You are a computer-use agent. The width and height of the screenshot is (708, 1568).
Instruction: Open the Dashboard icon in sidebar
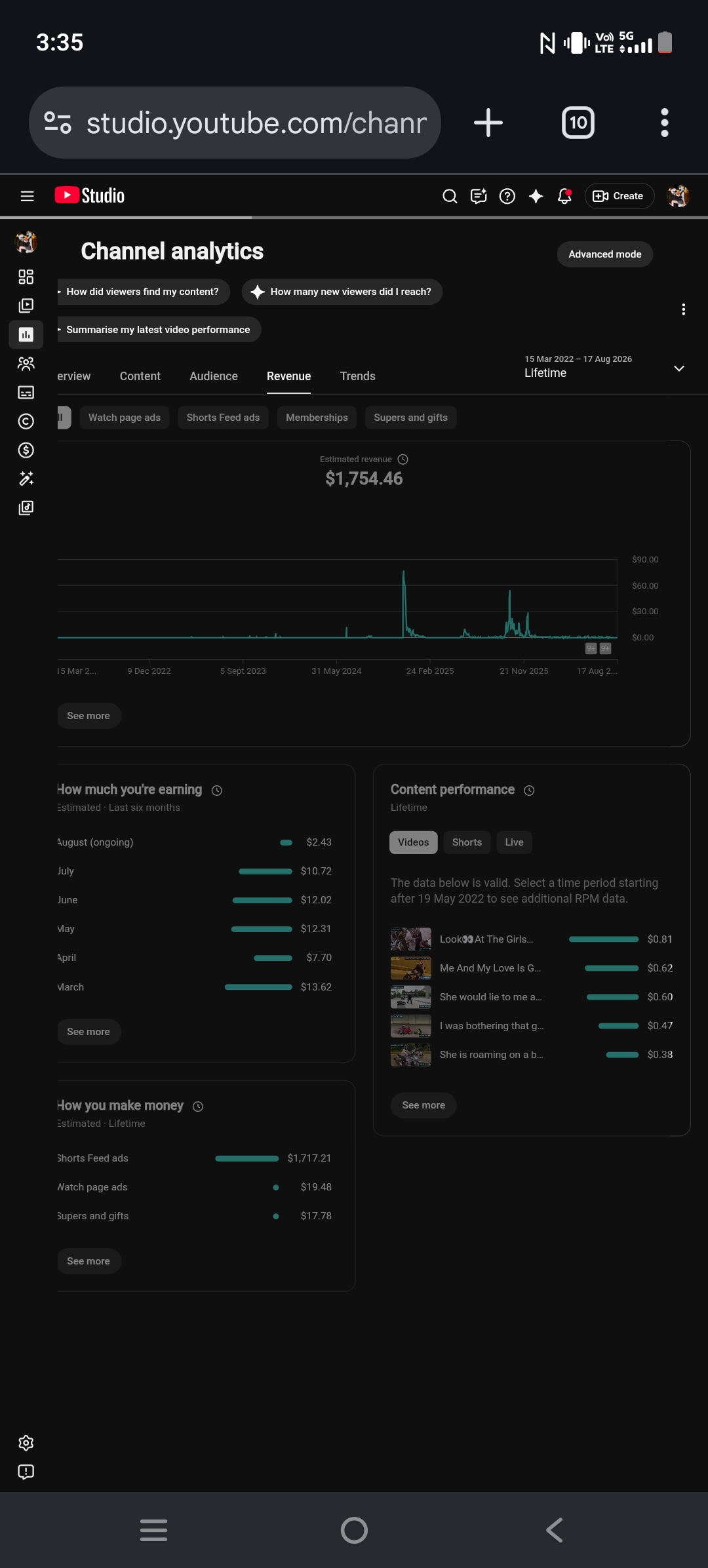pos(26,277)
